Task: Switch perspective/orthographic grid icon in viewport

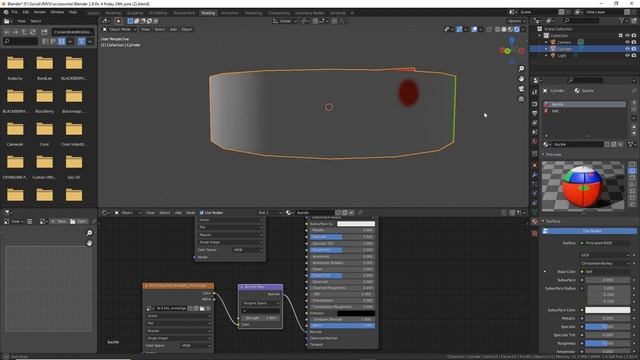Action: pyautogui.click(x=521, y=99)
